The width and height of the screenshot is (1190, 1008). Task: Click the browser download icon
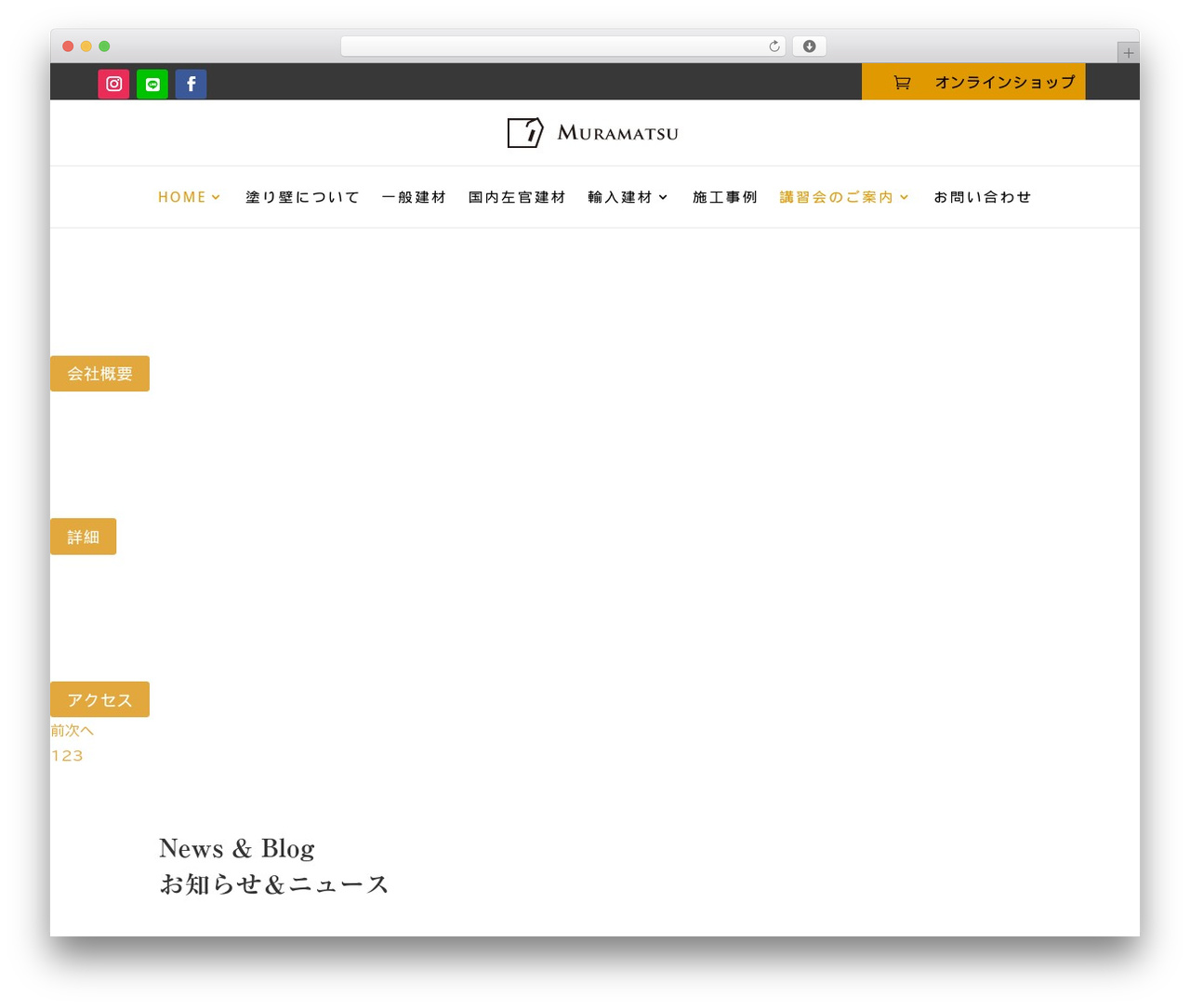coord(809,46)
